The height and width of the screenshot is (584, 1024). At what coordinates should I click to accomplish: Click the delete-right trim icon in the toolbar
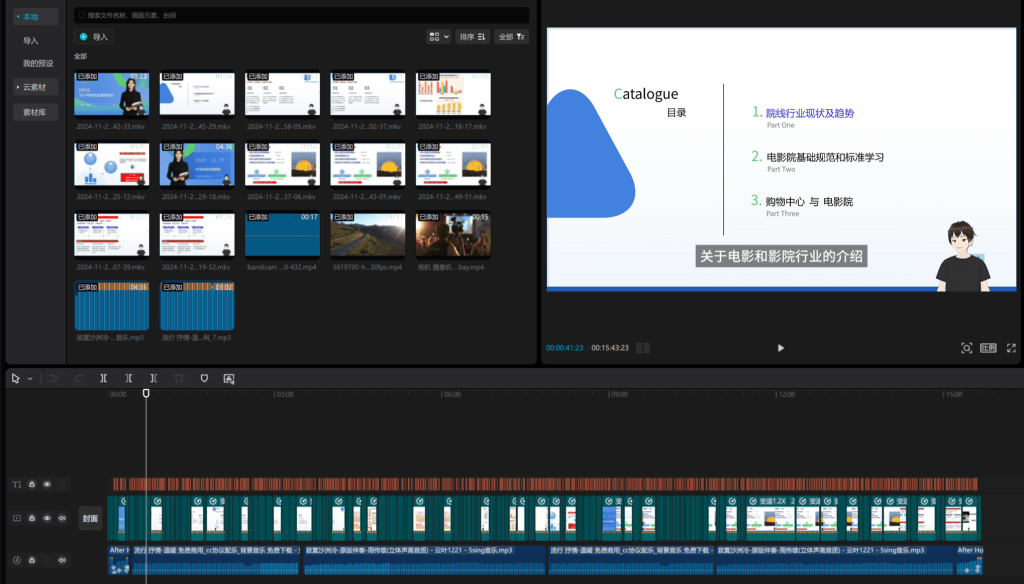point(153,378)
